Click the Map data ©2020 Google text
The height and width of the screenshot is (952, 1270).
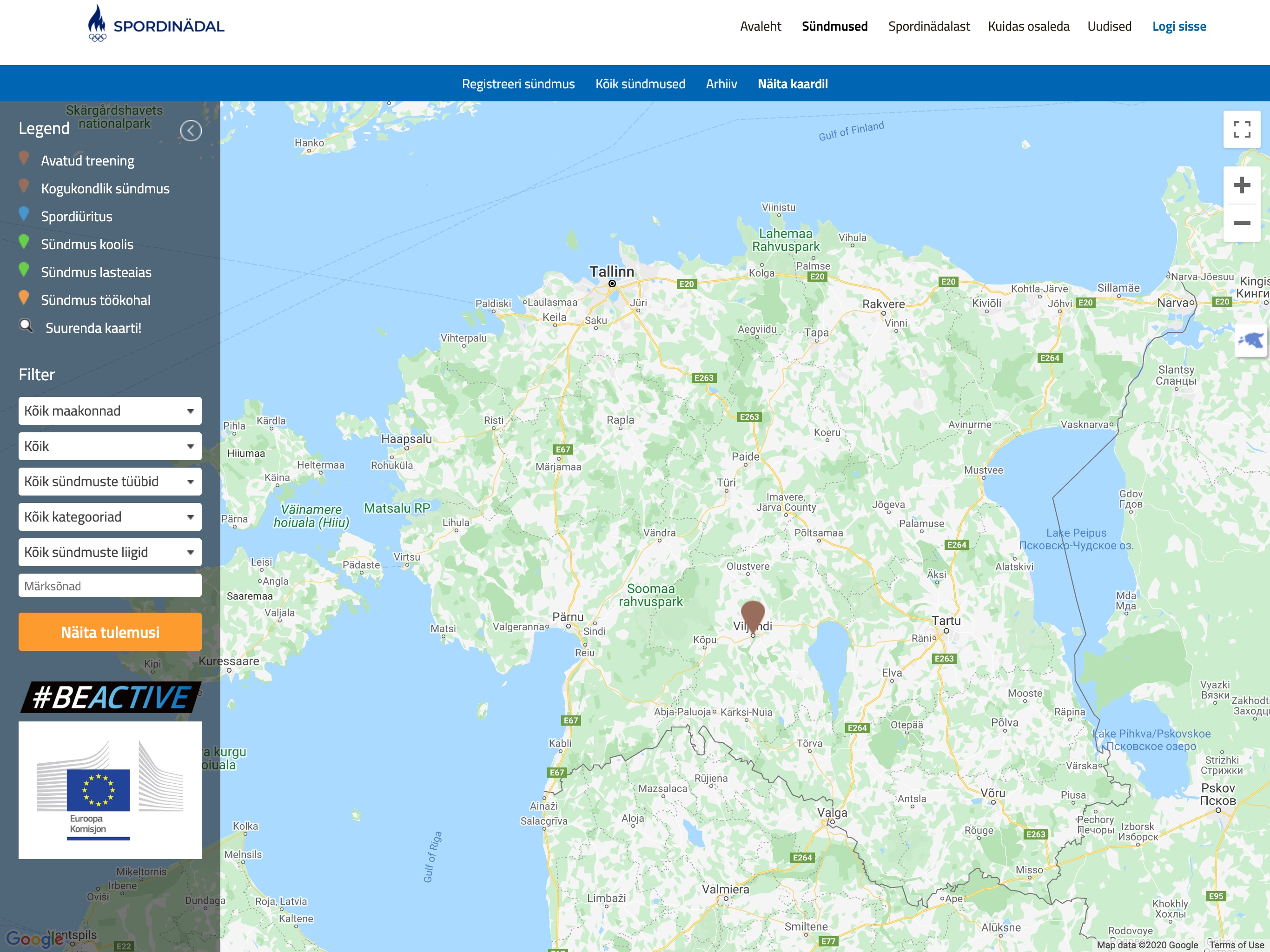1146,945
